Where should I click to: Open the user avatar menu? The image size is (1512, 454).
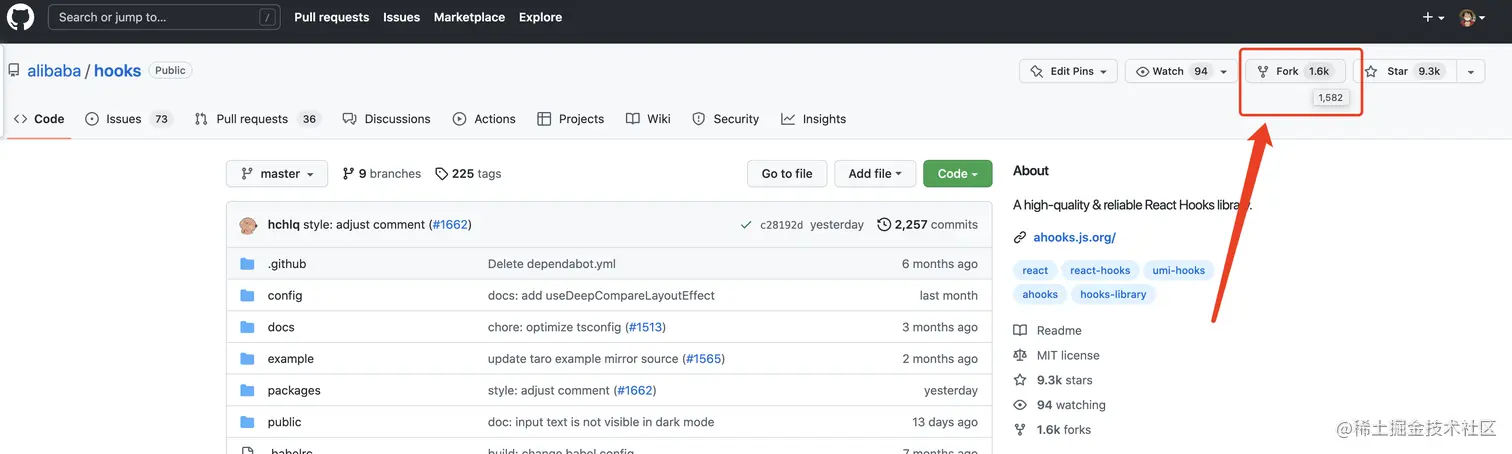pyautogui.click(x=1473, y=17)
